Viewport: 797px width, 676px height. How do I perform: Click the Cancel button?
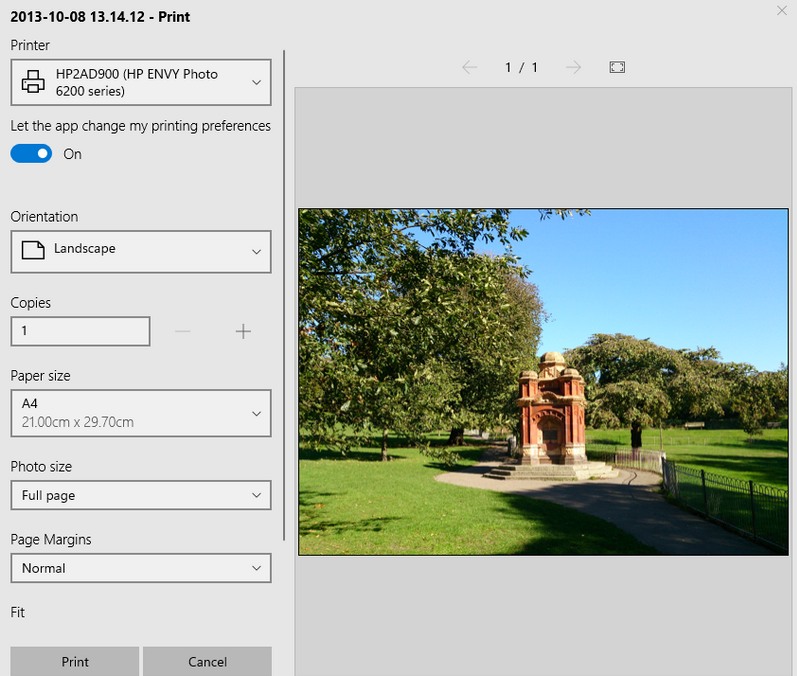click(207, 661)
